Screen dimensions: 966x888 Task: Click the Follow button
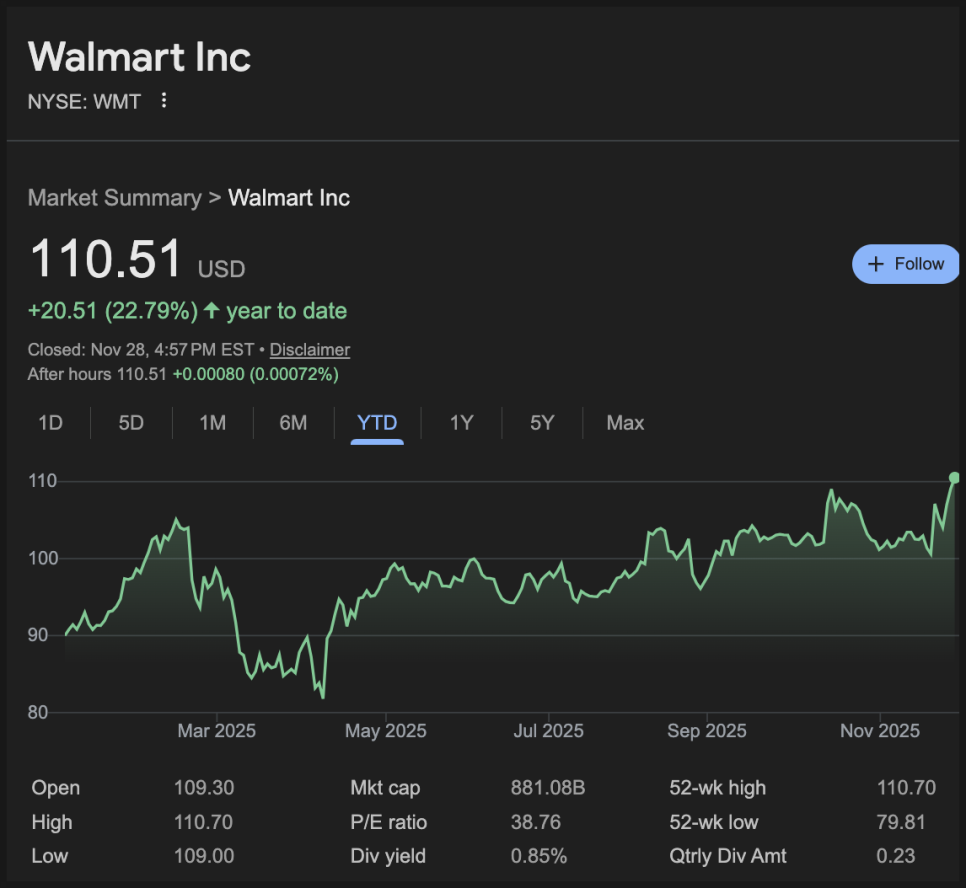point(905,264)
